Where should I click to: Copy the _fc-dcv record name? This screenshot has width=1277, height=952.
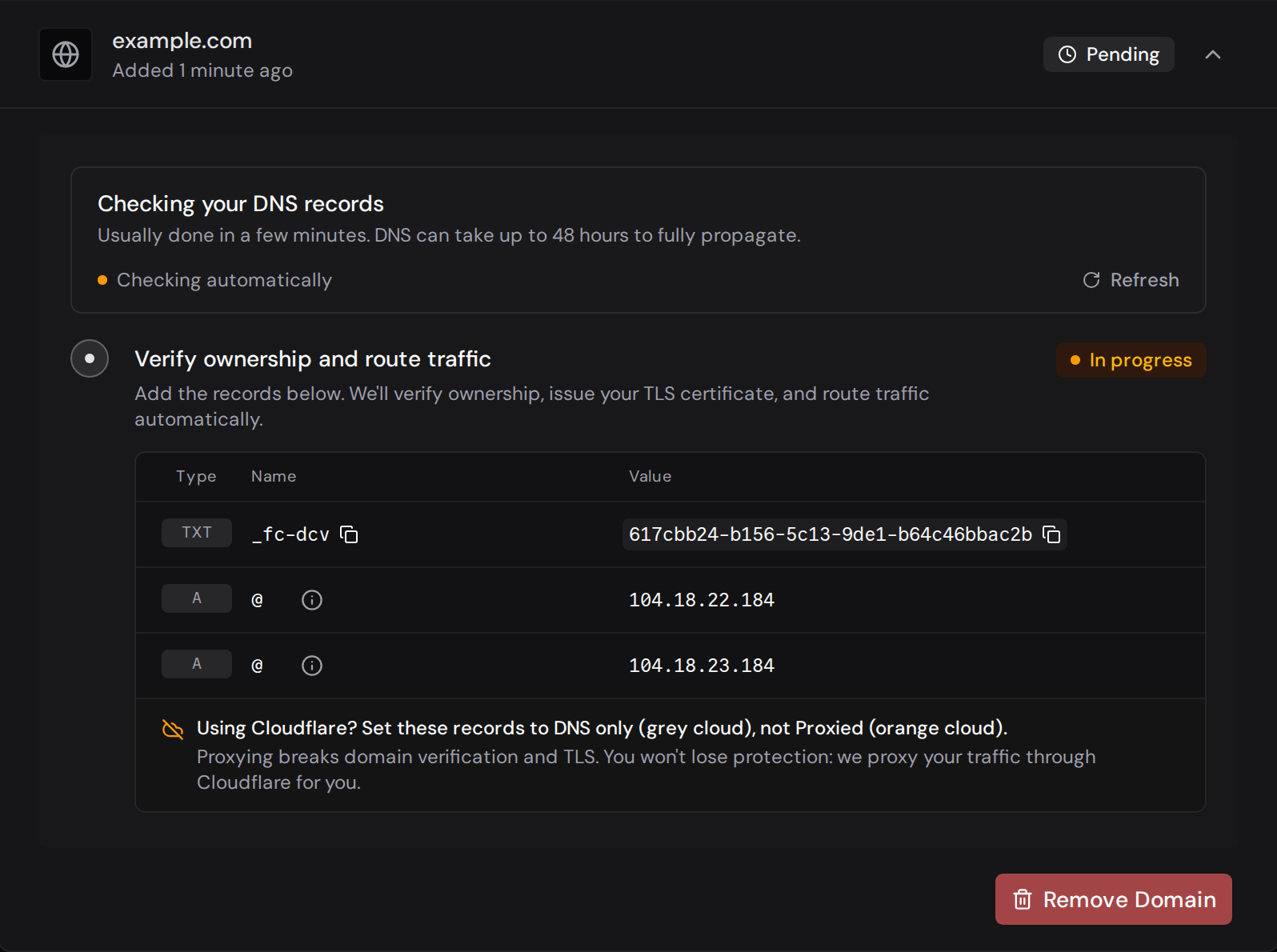(349, 534)
